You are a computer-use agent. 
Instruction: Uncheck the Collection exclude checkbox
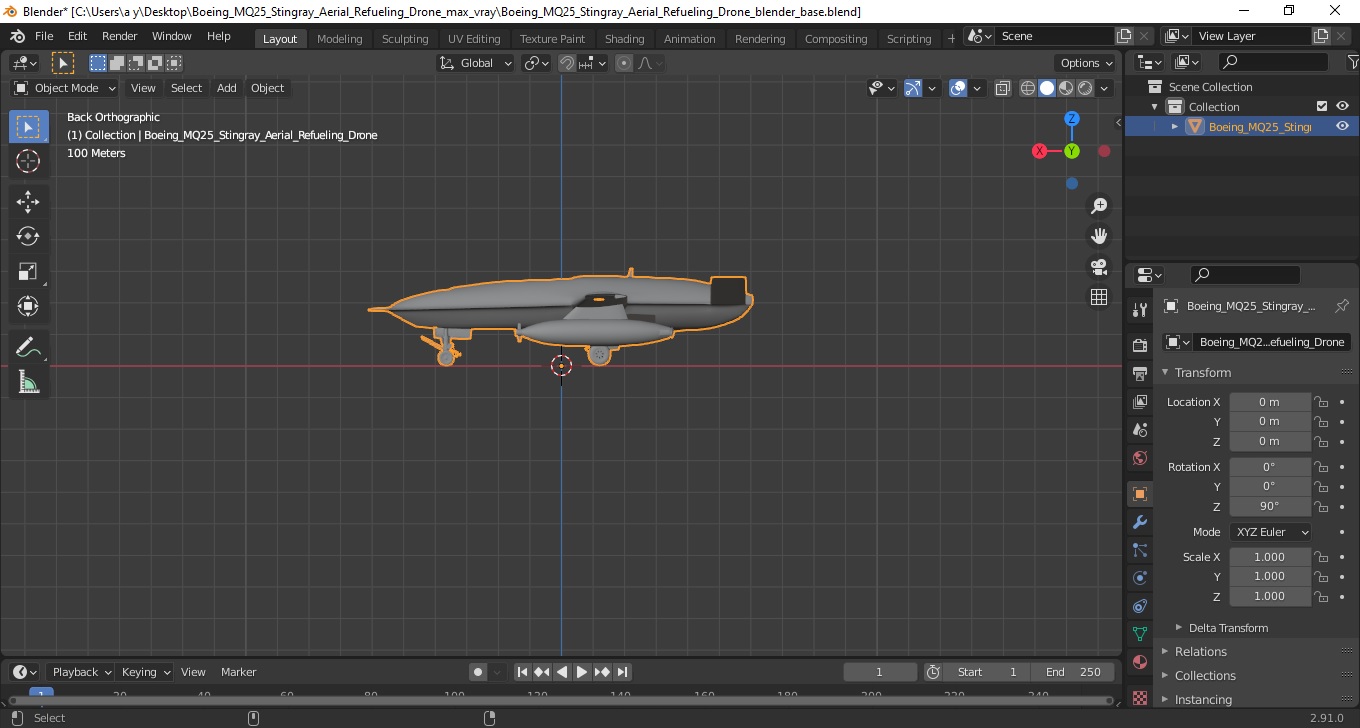coord(1322,107)
